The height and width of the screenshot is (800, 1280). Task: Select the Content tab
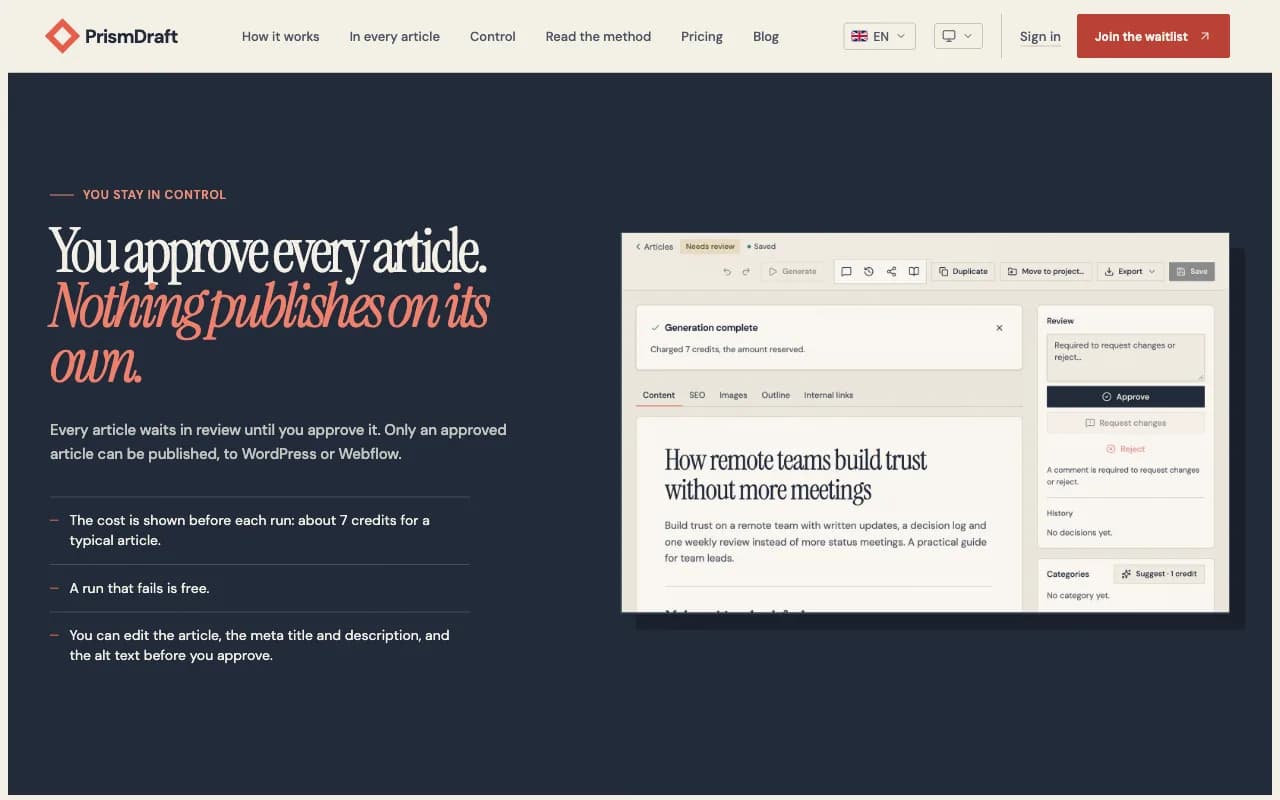(659, 395)
